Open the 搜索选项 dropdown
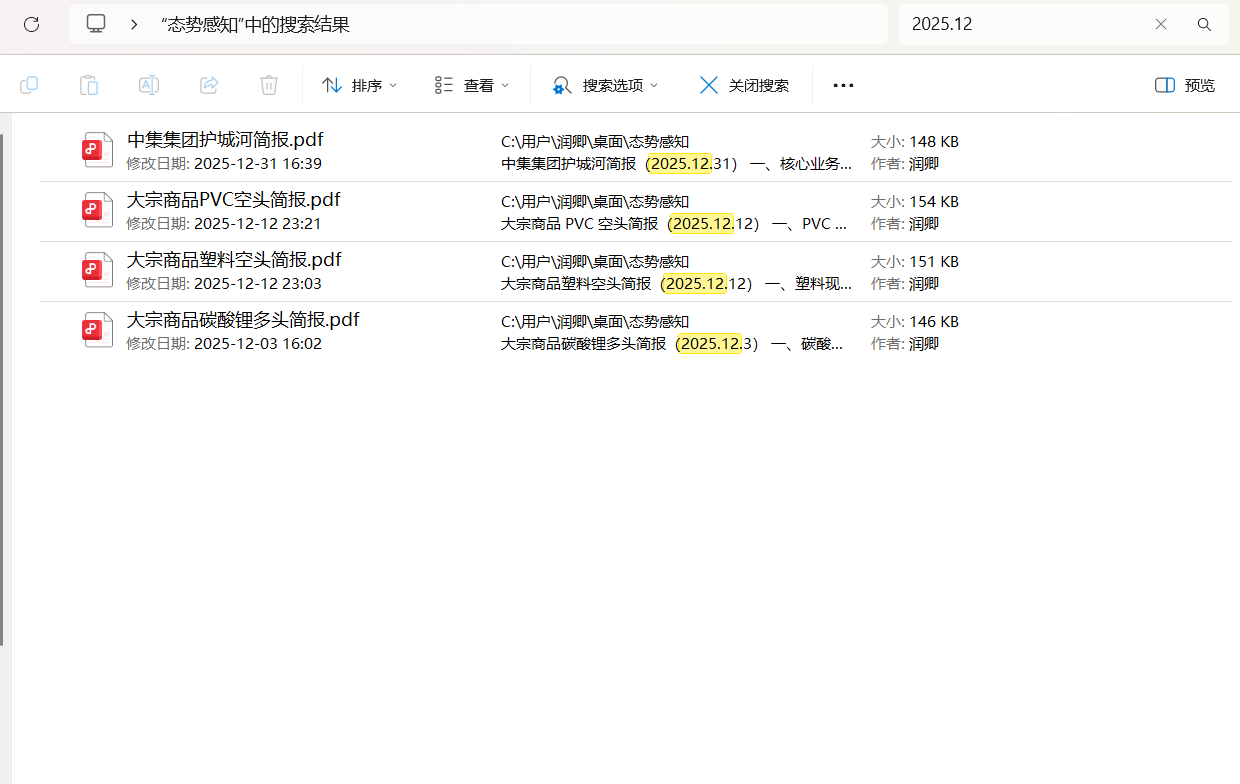The width and height of the screenshot is (1240, 784). click(x=605, y=85)
